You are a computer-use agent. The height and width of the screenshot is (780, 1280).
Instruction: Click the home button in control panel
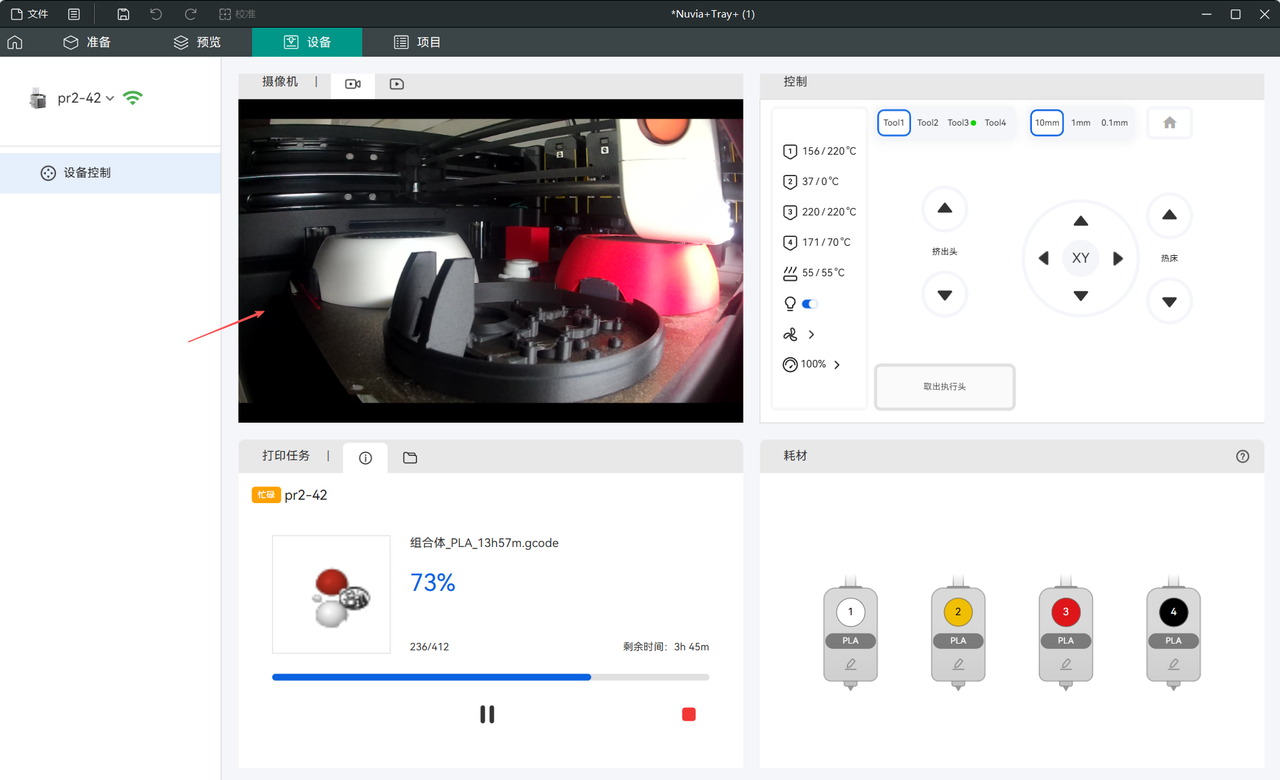point(1169,123)
